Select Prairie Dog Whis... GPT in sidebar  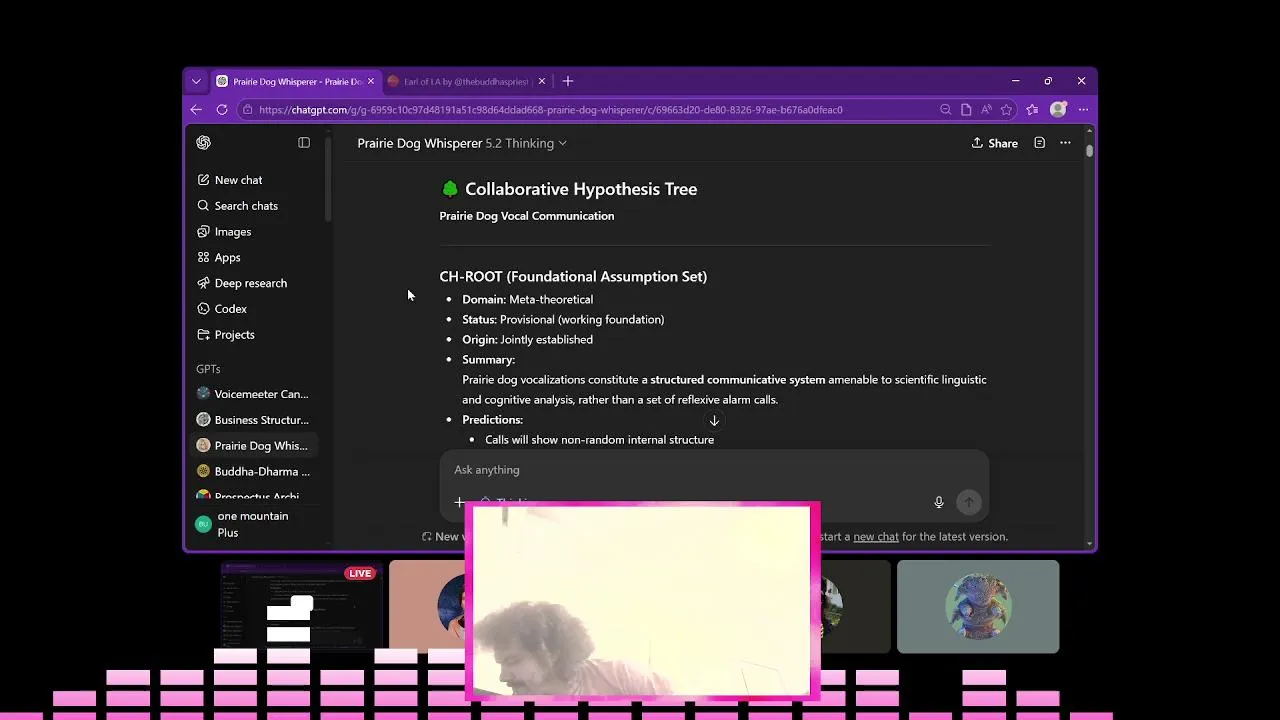click(254, 446)
